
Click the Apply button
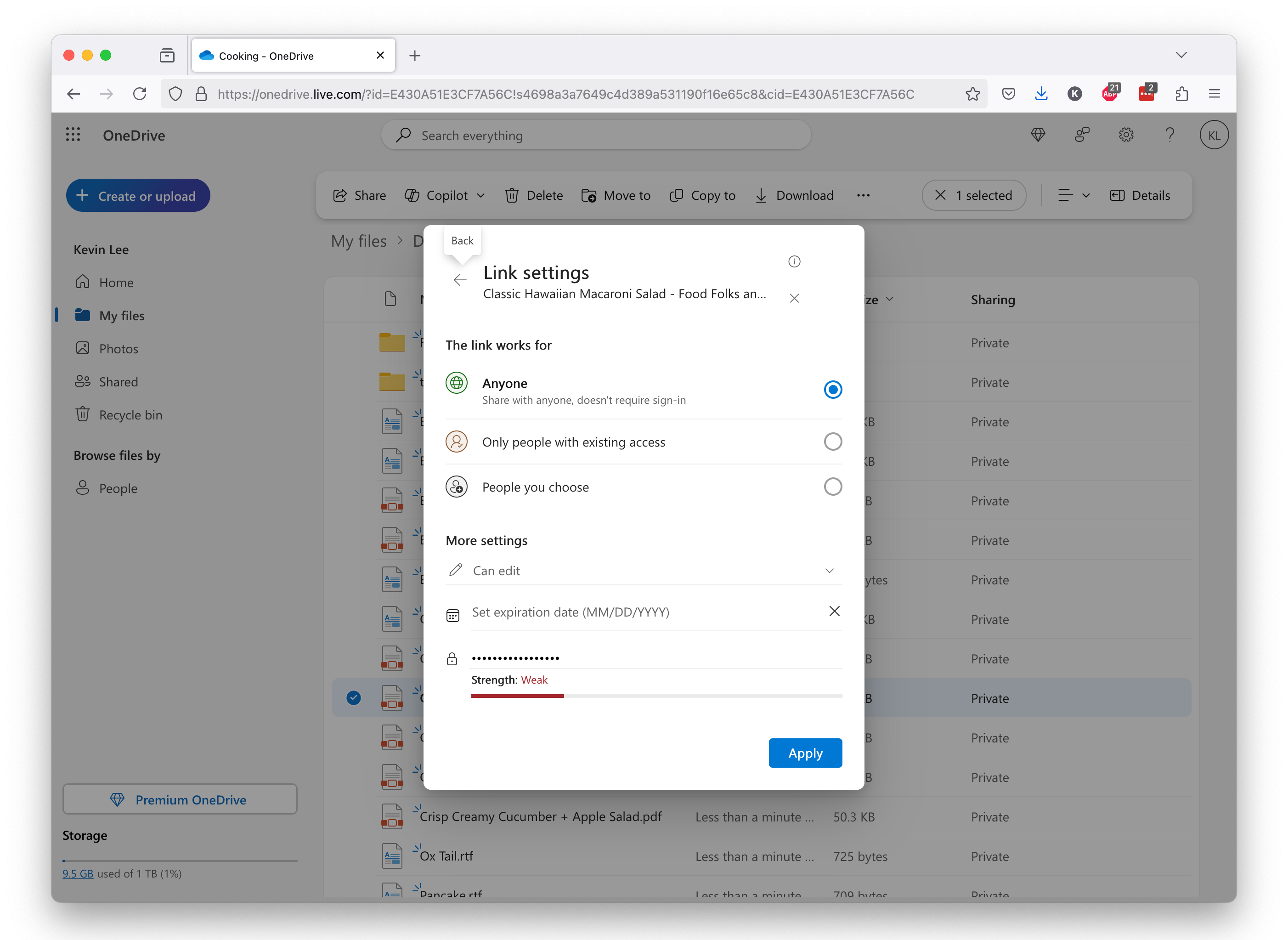pyautogui.click(x=804, y=753)
